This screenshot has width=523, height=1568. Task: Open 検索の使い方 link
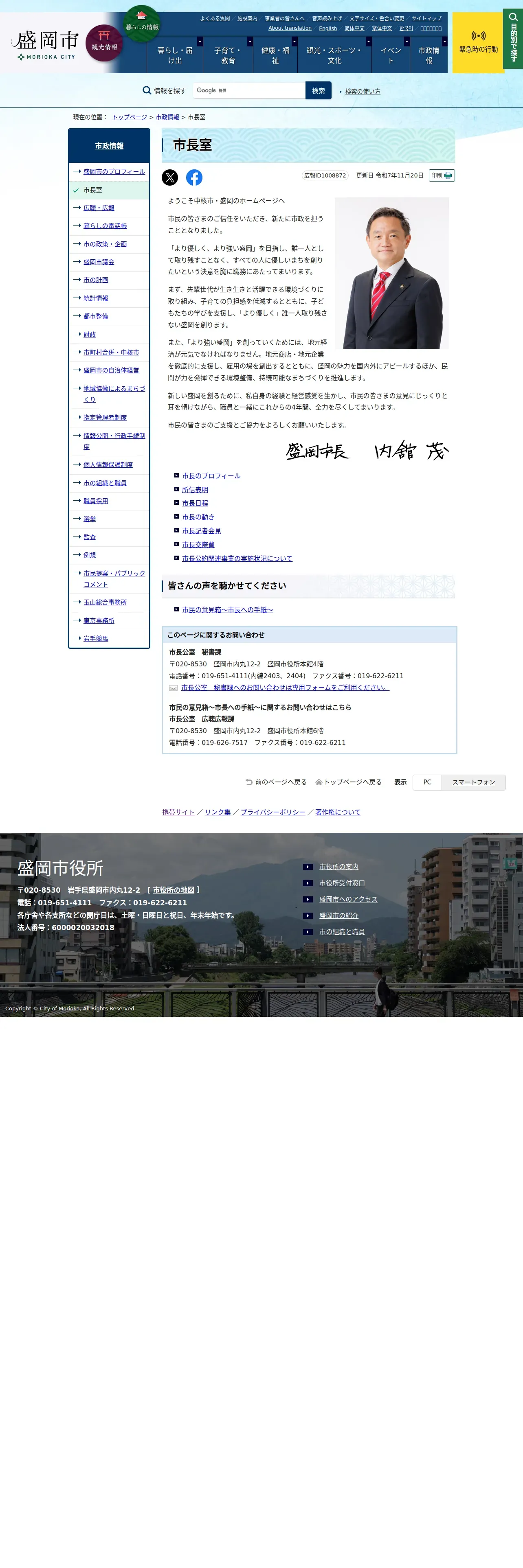click(362, 91)
